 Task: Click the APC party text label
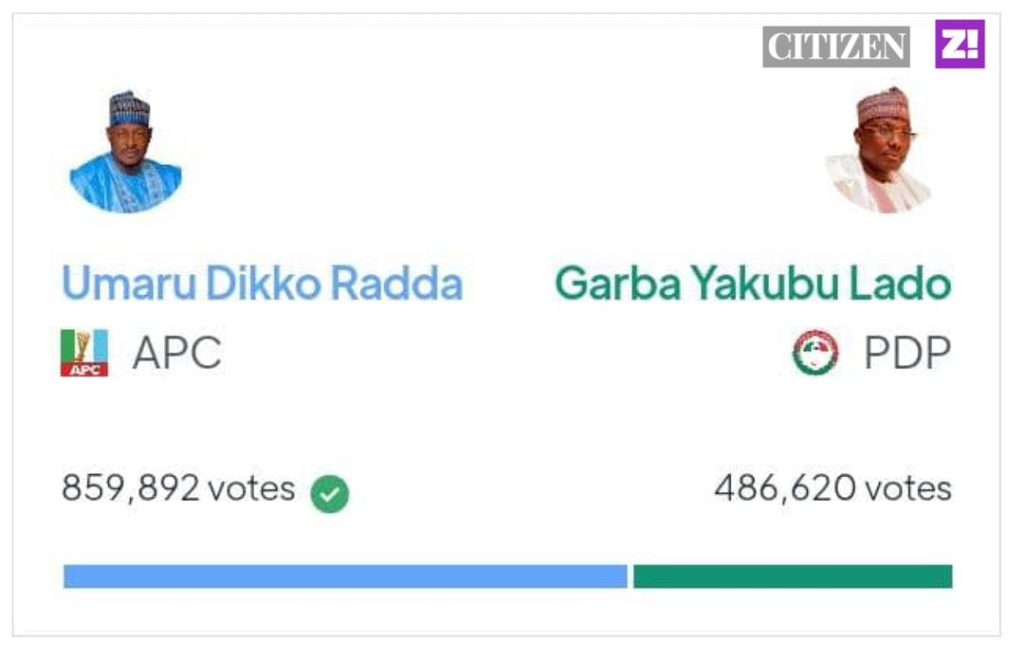click(x=177, y=353)
